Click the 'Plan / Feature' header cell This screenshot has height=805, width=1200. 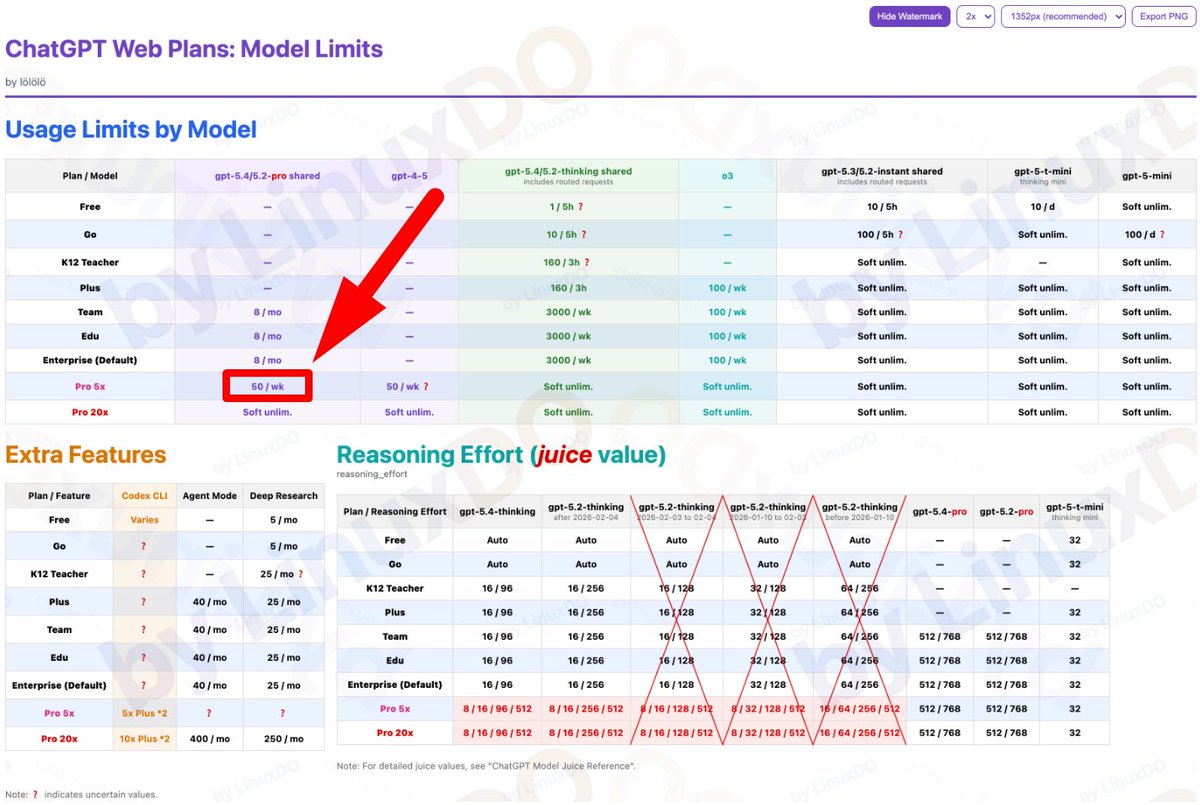pos(59,495)
